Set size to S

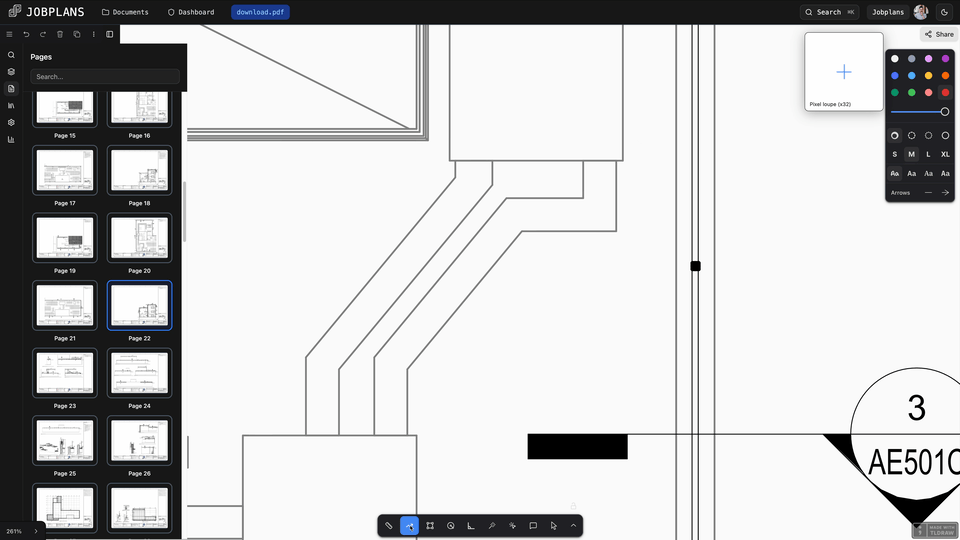click(894, 154)
